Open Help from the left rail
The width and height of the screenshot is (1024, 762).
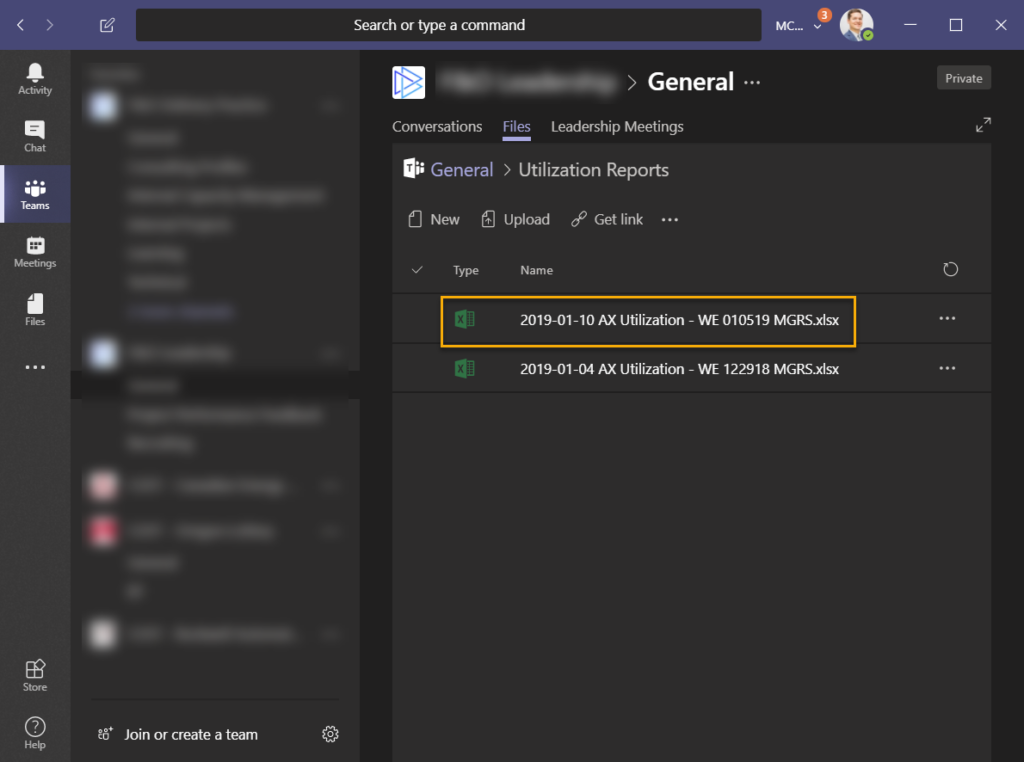(35, 733)
